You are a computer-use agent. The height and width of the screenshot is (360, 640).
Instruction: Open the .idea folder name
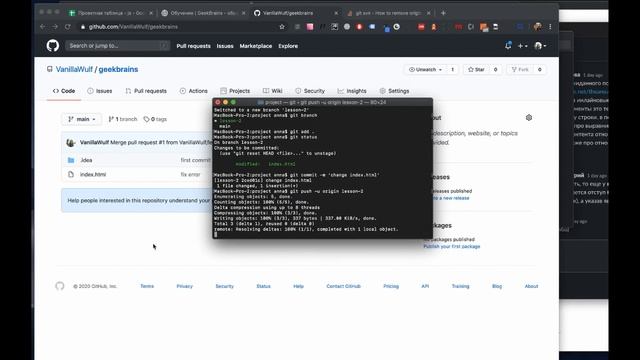click(86, 160)
